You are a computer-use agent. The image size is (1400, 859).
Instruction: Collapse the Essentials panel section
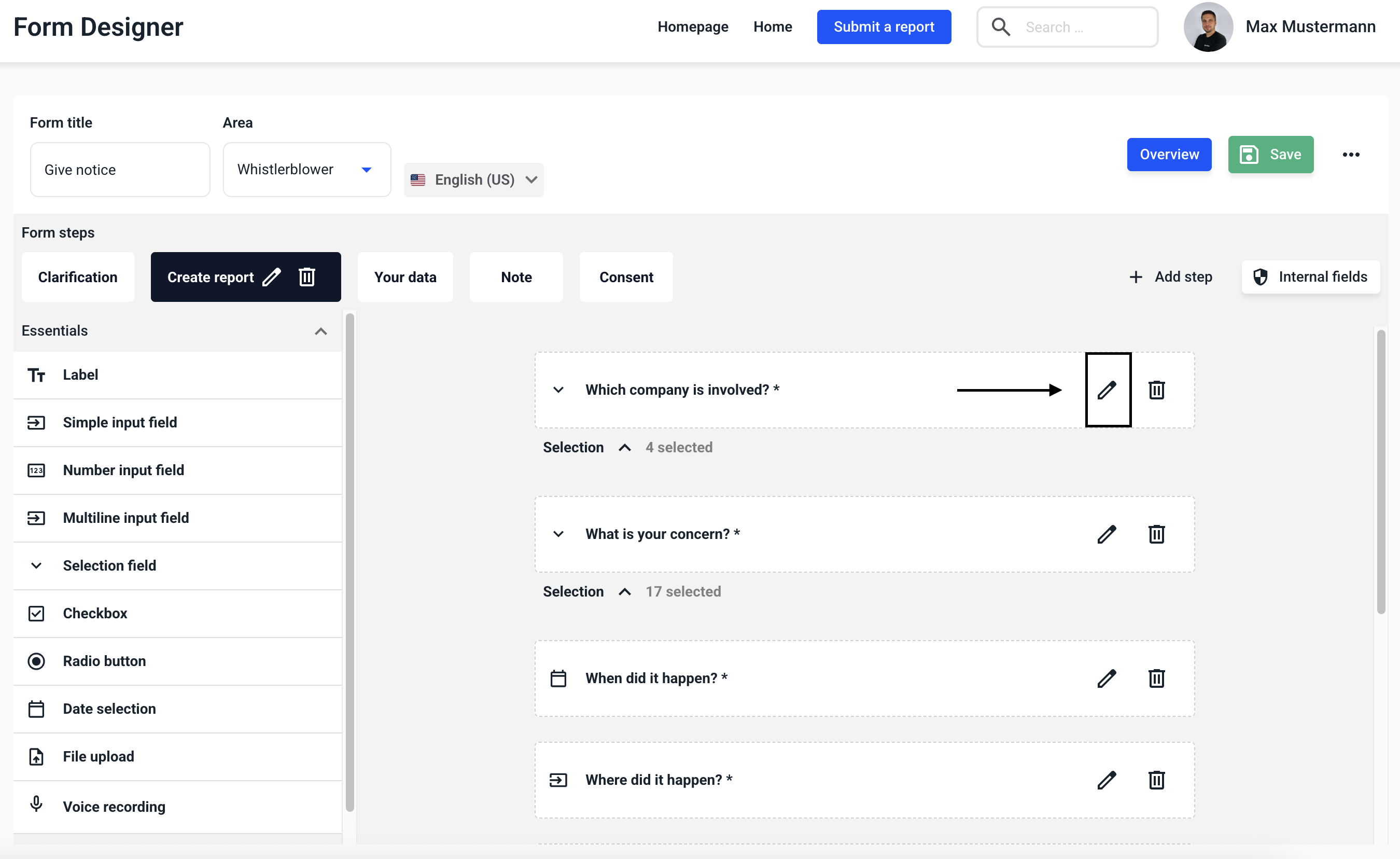pos(321,331)
